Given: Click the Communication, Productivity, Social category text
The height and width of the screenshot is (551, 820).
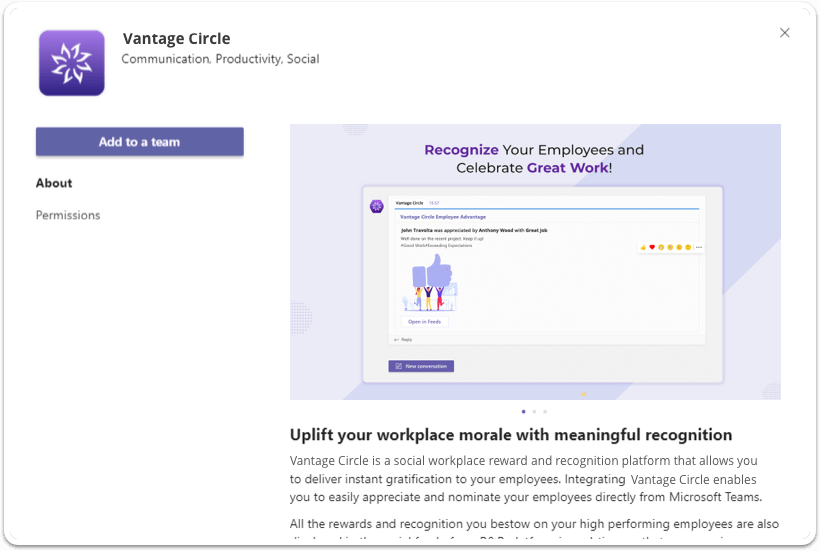Looking at the screenshot, I should click(220, 59).
